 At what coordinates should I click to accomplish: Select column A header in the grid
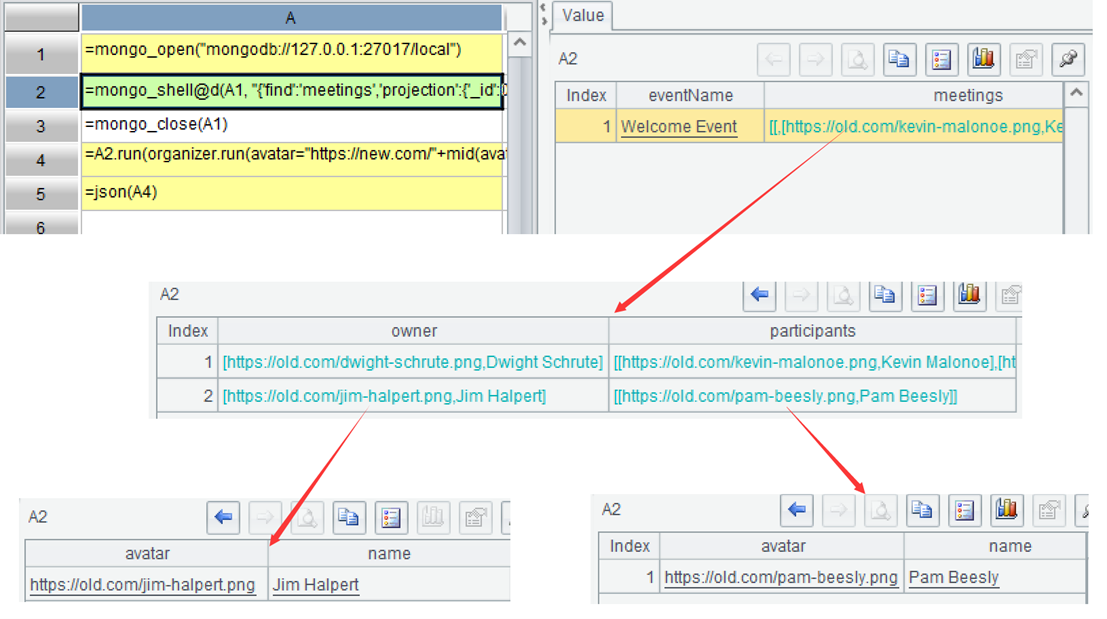pyautogui.click(x=291, y=18)
